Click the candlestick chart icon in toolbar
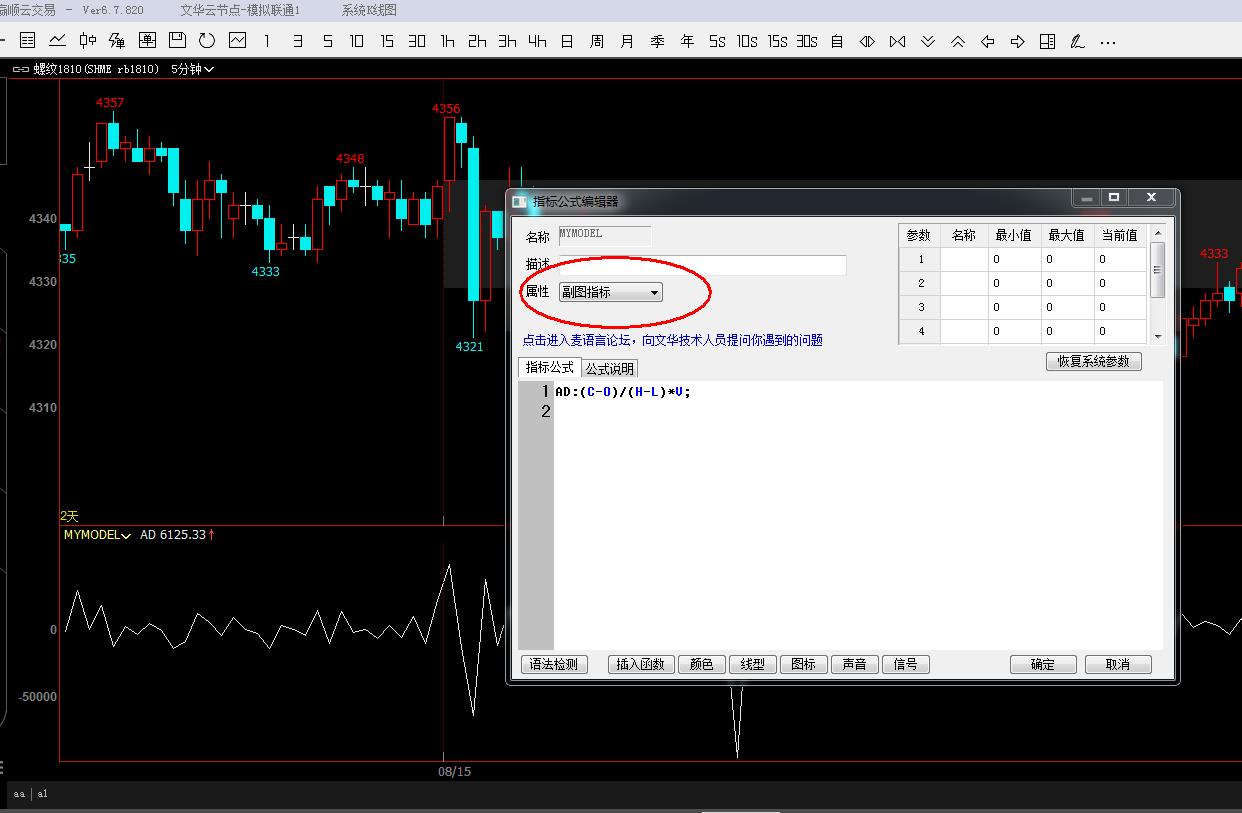1242x813 pixels. click(88, 41)
